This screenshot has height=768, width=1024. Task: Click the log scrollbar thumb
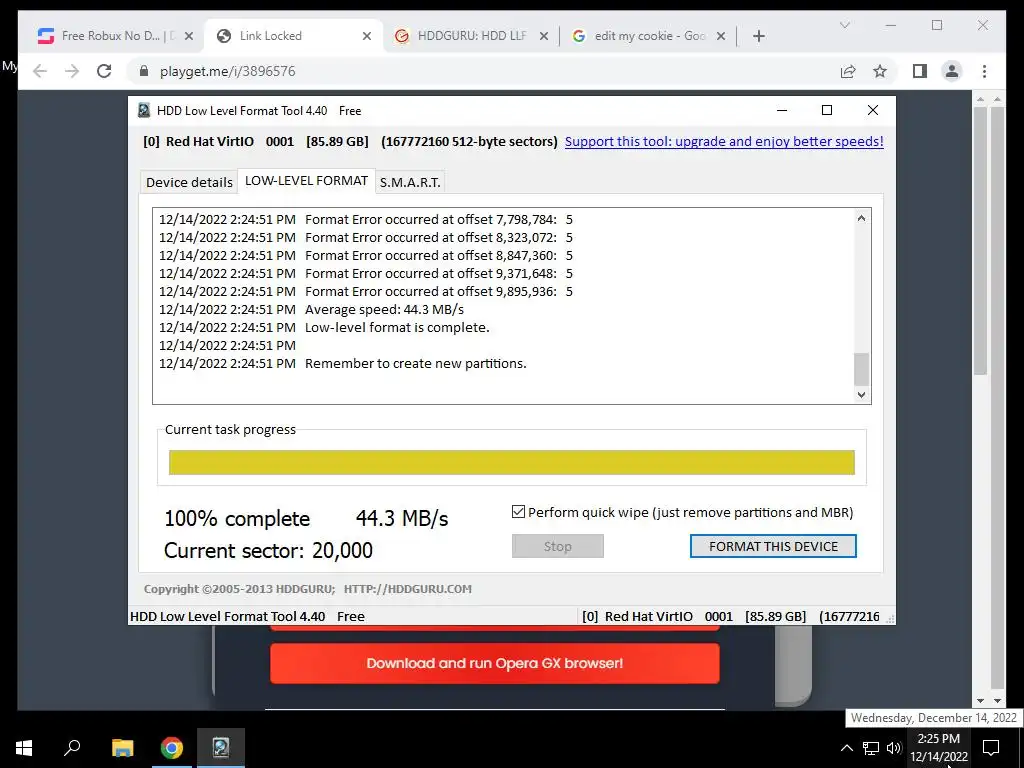861,370
